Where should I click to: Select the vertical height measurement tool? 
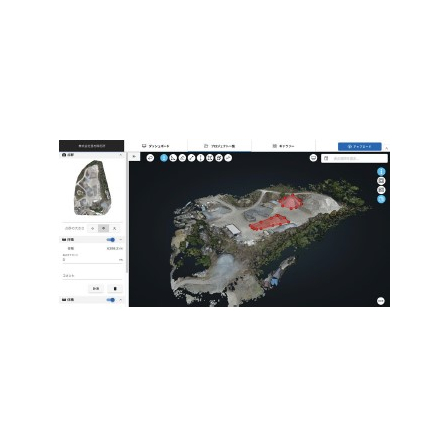point(200,158)
